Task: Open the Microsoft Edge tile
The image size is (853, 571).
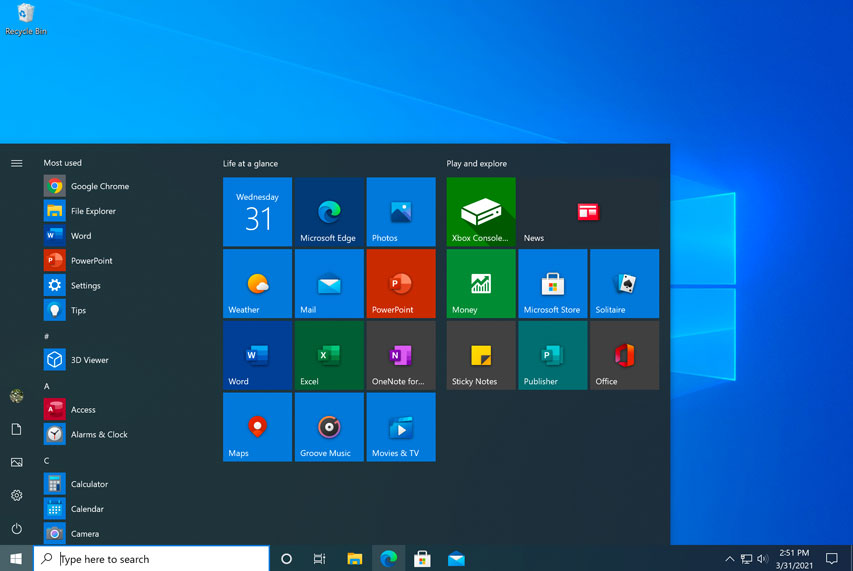Action: [x=329, y=212]
